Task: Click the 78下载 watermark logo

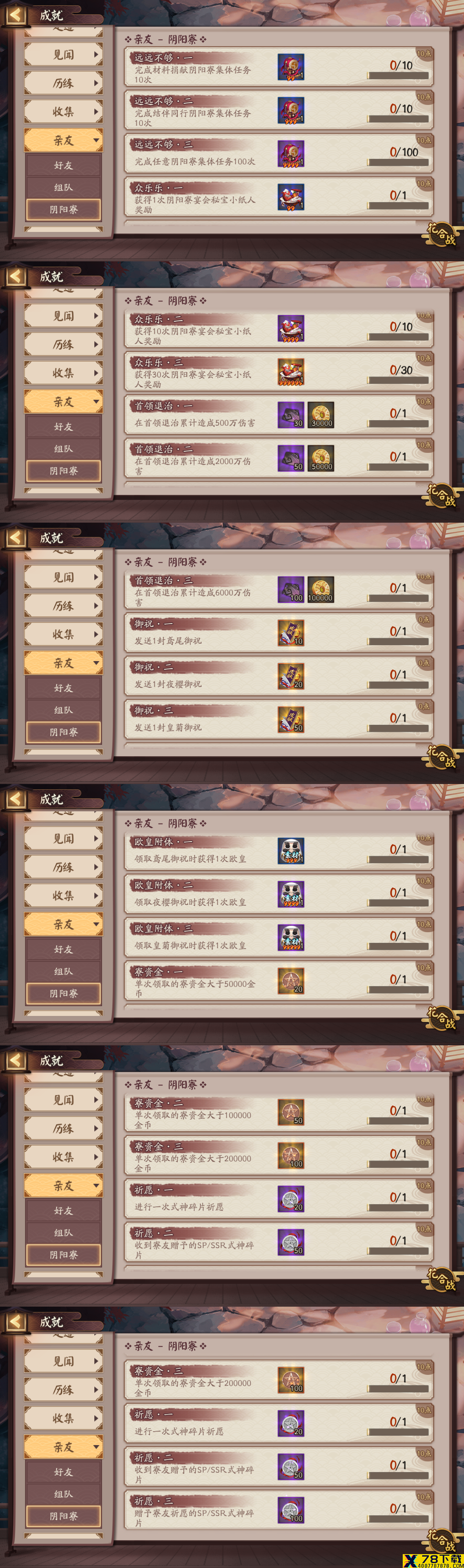Action: (x=432, y=1559)
